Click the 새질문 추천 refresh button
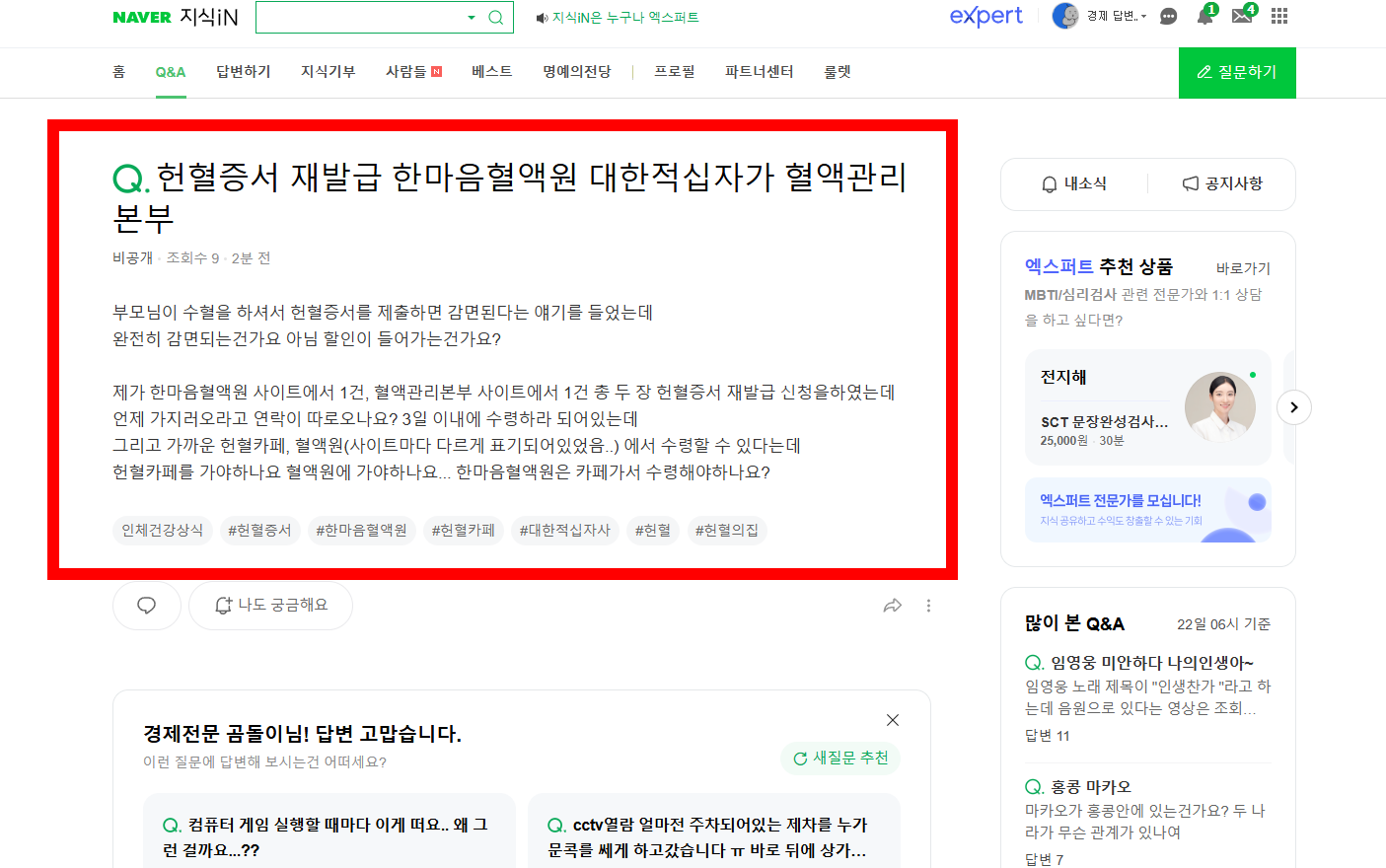 (x=840, y=758)
